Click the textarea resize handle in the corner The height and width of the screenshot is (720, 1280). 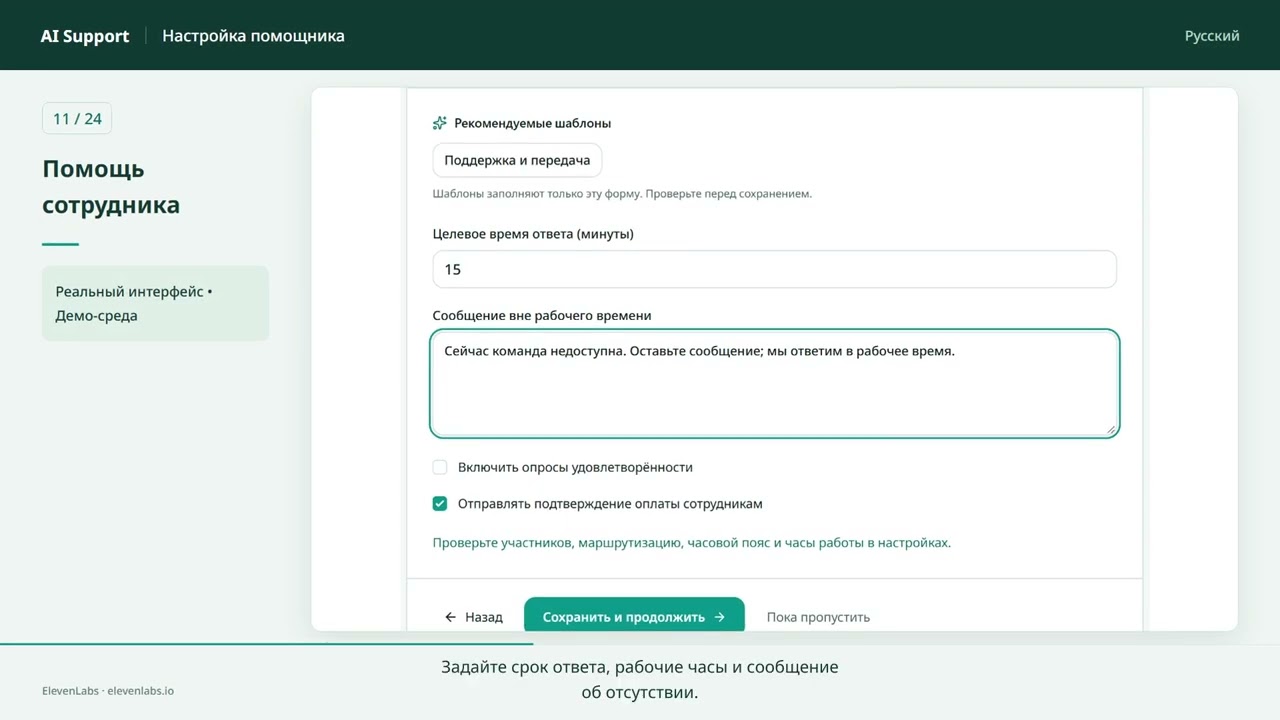point(1109,428)
